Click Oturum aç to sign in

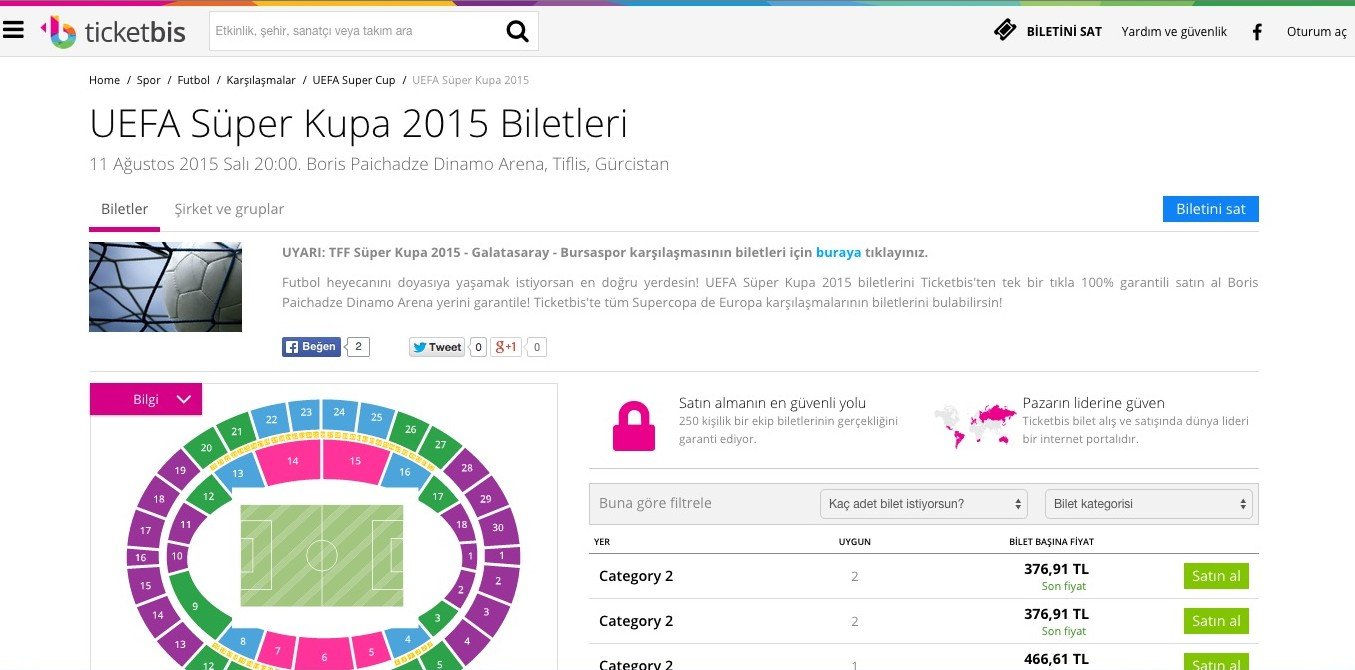[x=1316, y=31]
